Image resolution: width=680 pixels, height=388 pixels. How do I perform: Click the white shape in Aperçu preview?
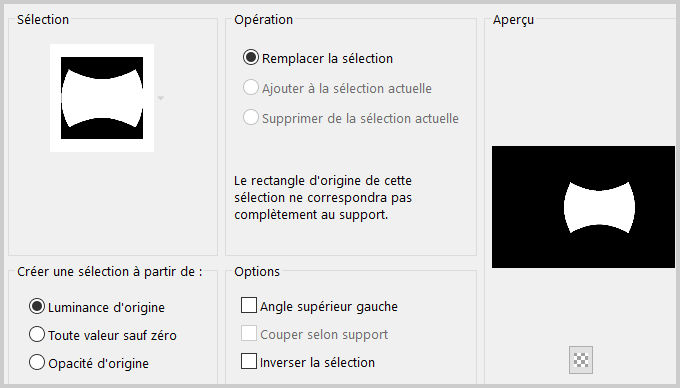[x=599, y=208]
